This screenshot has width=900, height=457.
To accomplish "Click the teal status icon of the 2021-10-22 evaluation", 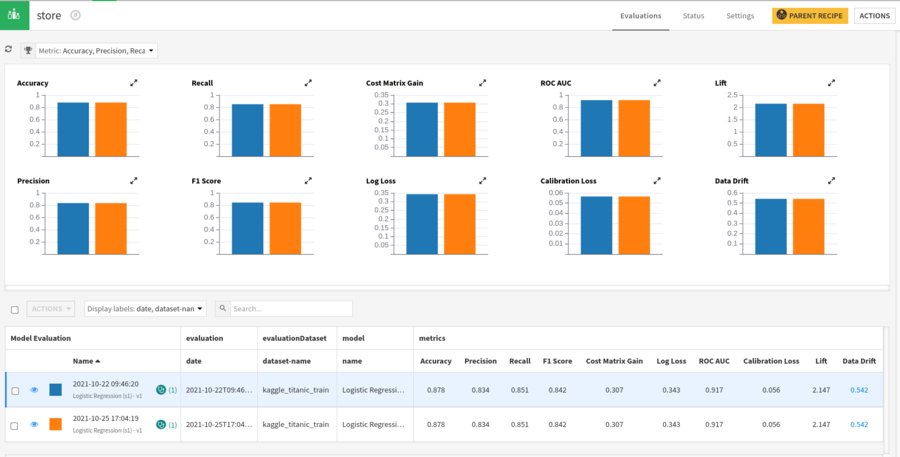I will tap(161, 390).
